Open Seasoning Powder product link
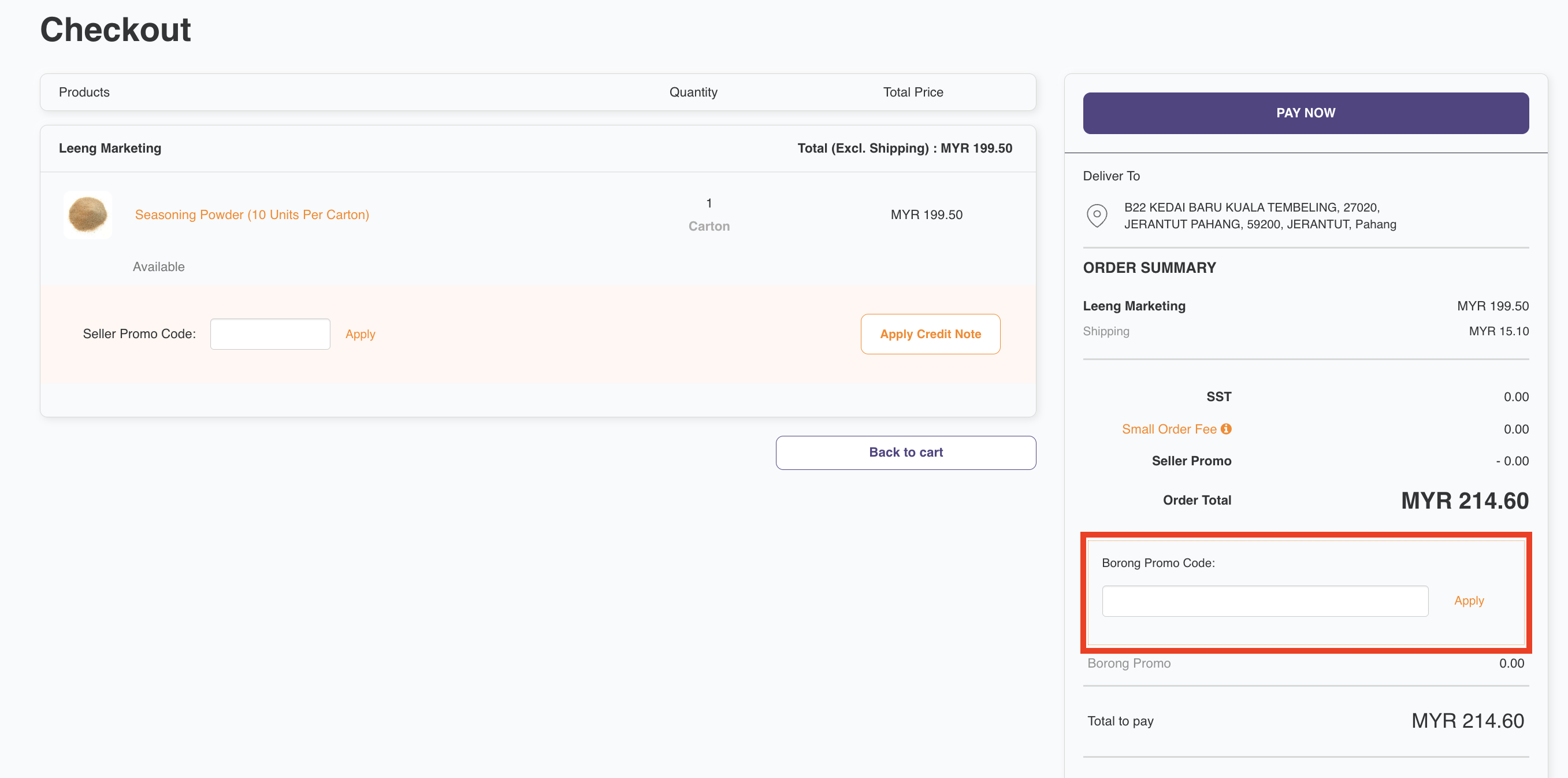Screen dimensions: 1568x778 pos(251,214)
